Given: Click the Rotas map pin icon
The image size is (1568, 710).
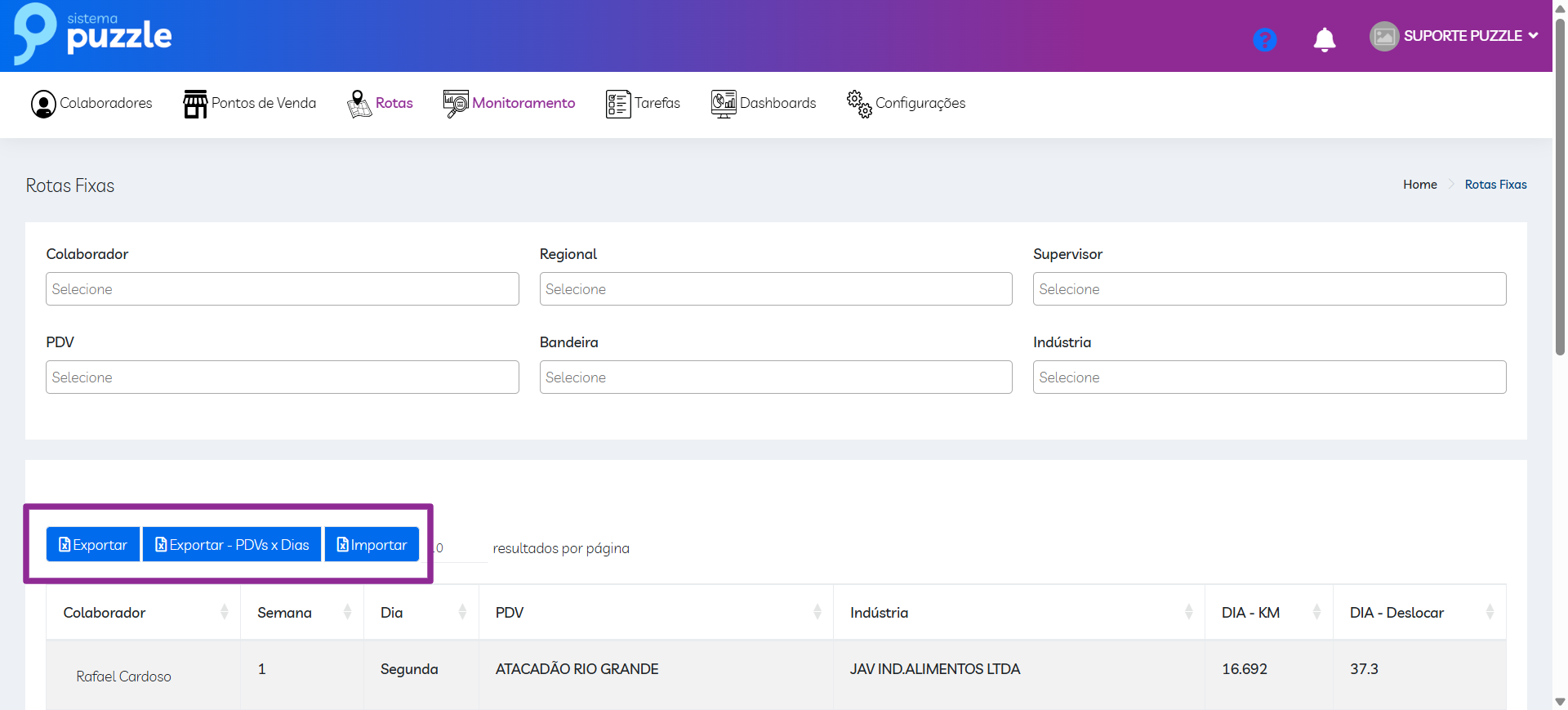Looking at the screenshot, I should [x=359, y=104].
